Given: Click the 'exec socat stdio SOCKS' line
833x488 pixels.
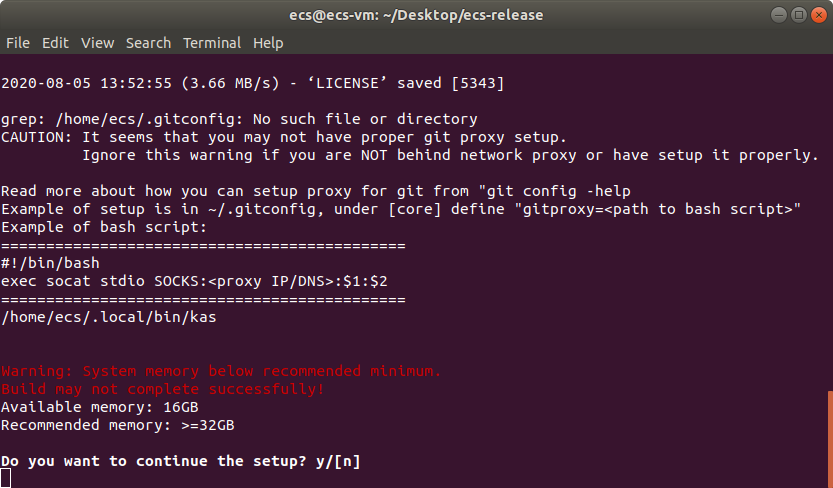Looking at the screenshot, I should tap(194, 281).
